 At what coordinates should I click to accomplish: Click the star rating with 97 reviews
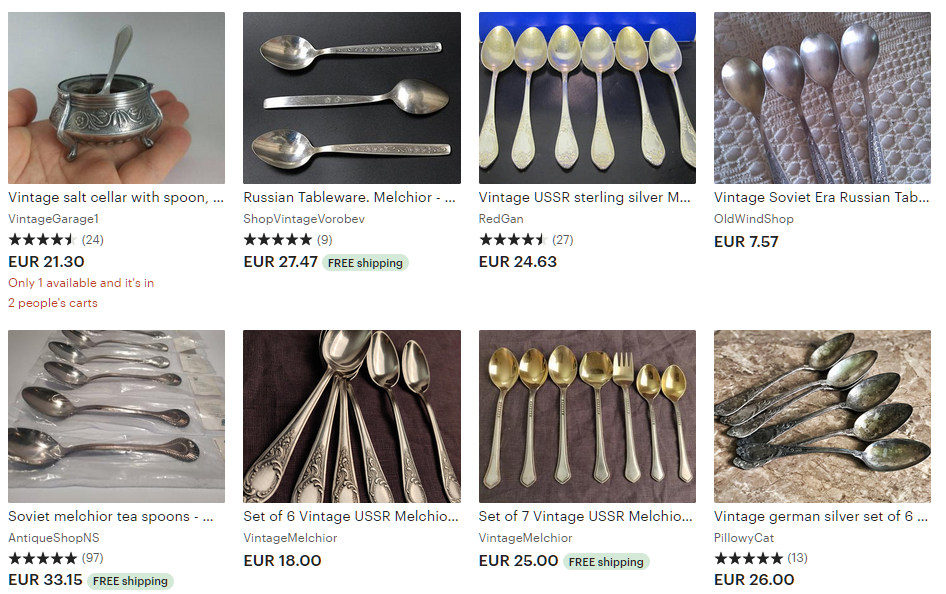[x=56, y=558]
